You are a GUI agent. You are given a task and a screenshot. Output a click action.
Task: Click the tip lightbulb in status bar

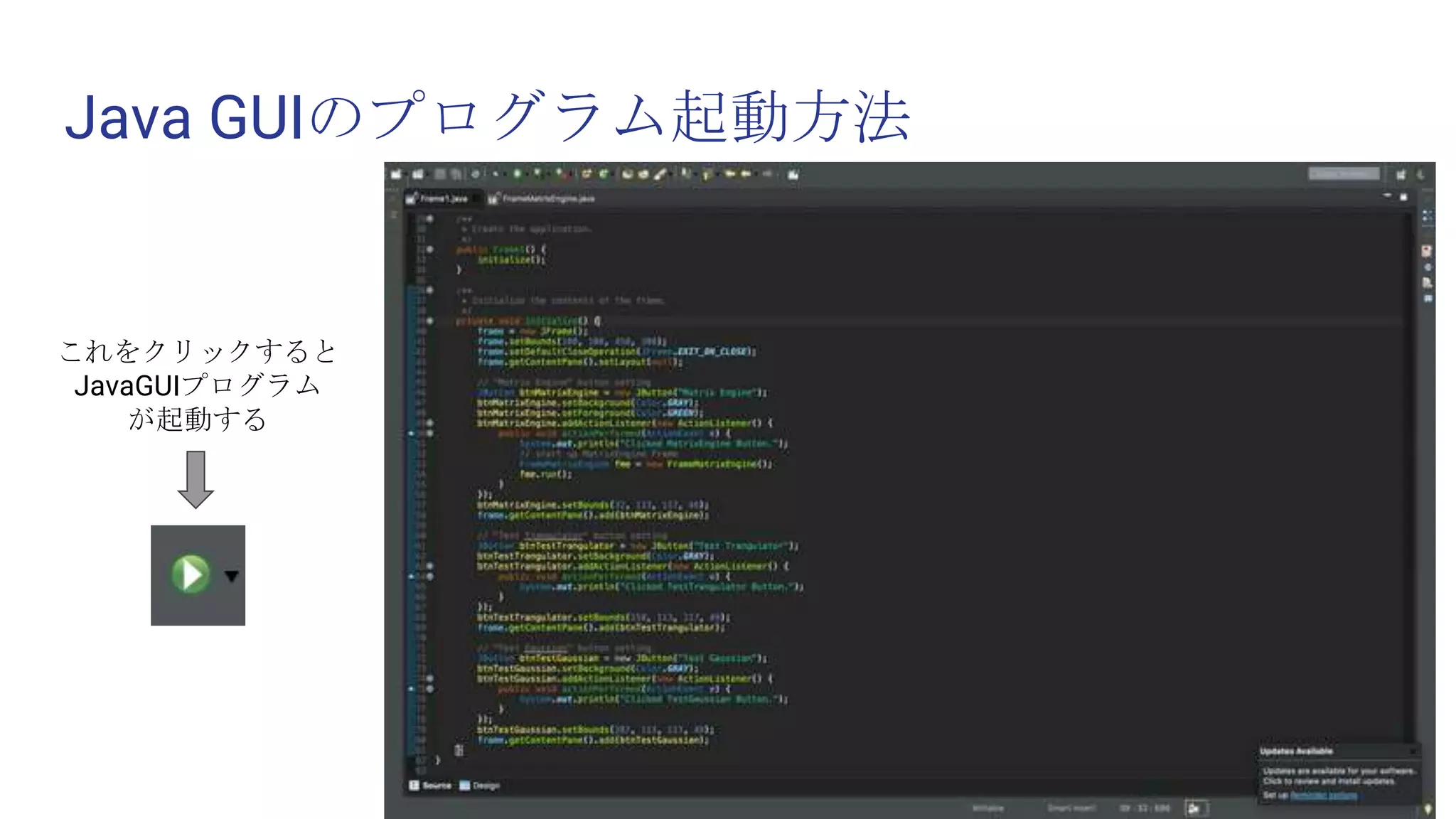[x=1428, y=809]
